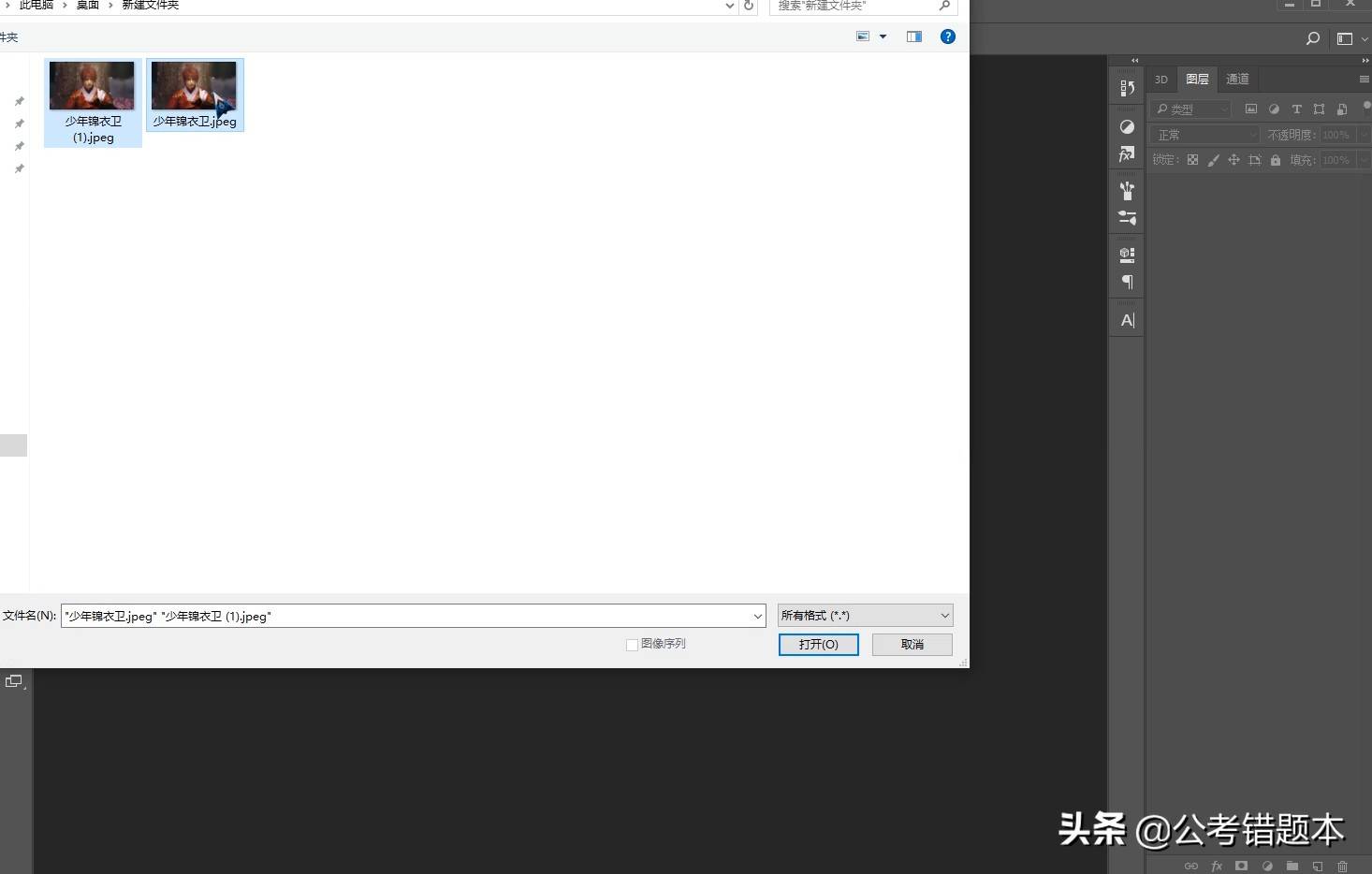Viewport: 1372px width, 874px height.
Task: Toggle lock transparent pixels icon
Action: [x=1192, y=160]
